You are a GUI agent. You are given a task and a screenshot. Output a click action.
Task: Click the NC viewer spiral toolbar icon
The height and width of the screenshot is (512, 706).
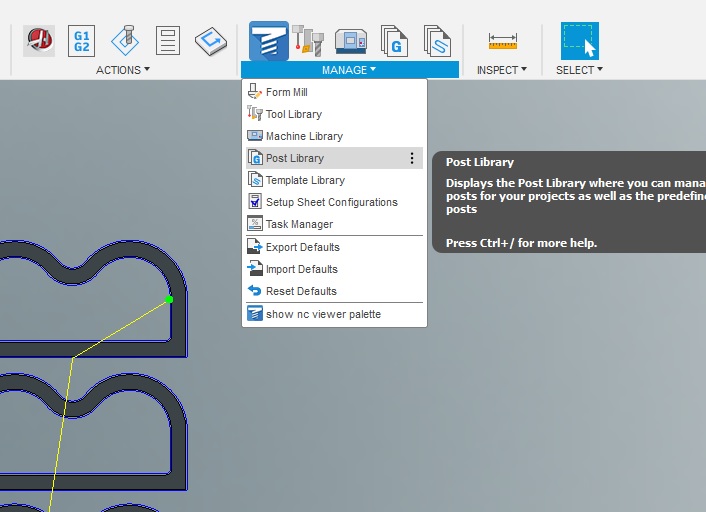269,41
